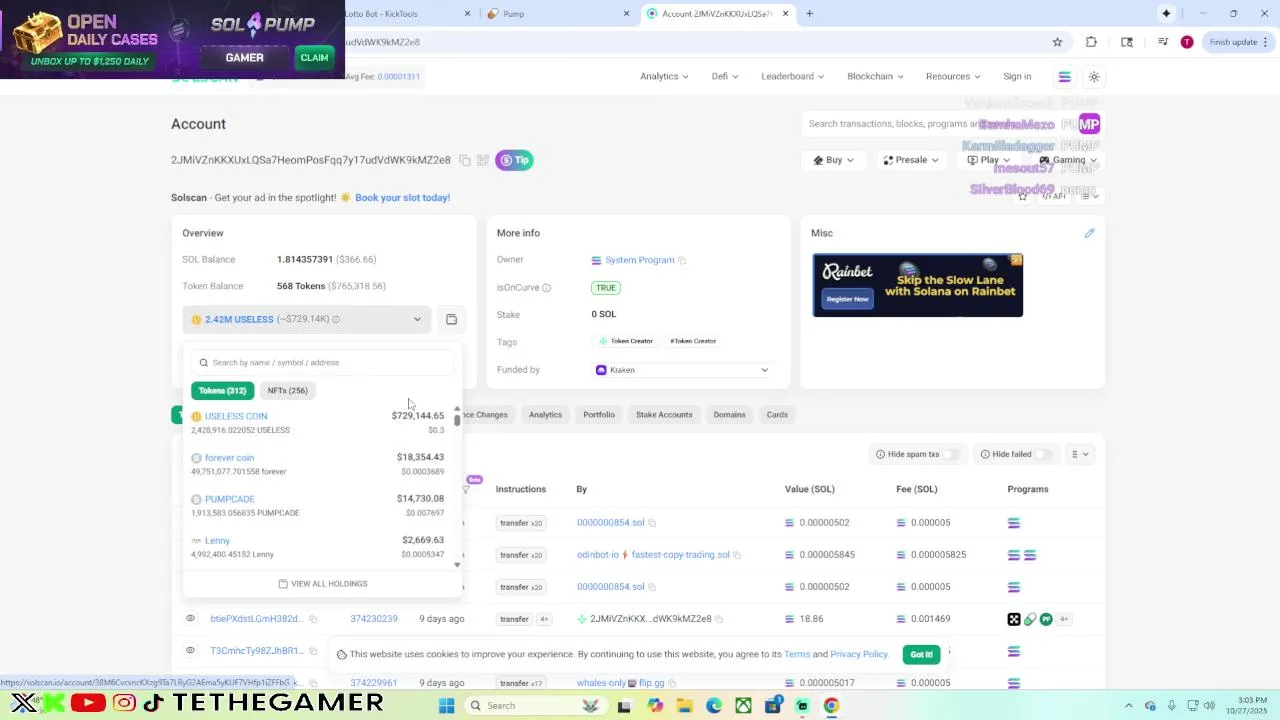The height and width of the screenshot is (720, 1280).
Task: Copy the T3CmhcTy98ZJhBR1 signature
Action: coord(313,651)
